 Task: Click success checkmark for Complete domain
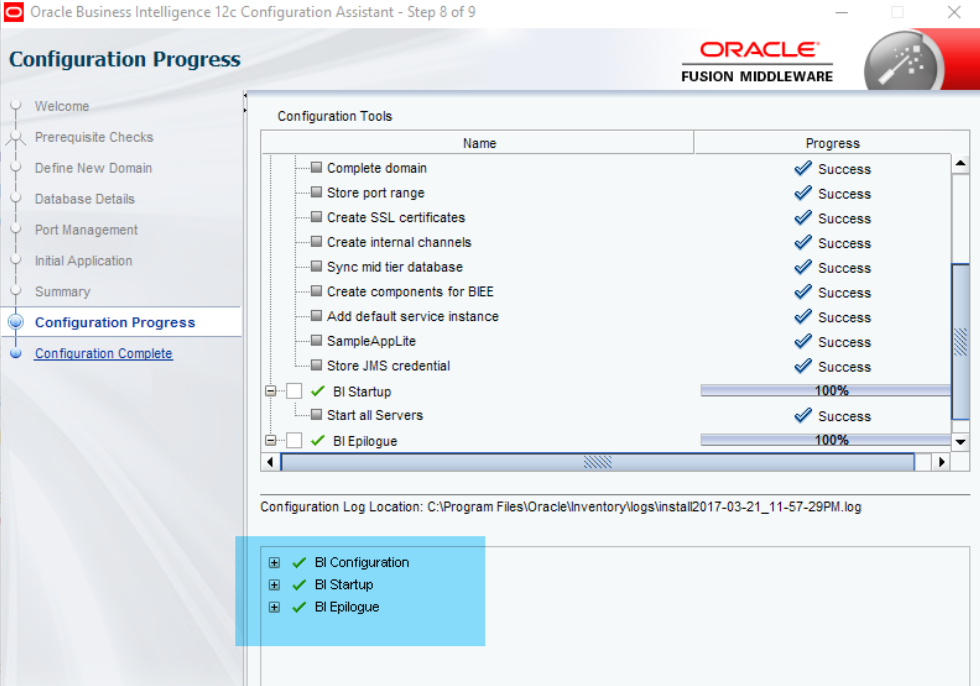[802, 168]
